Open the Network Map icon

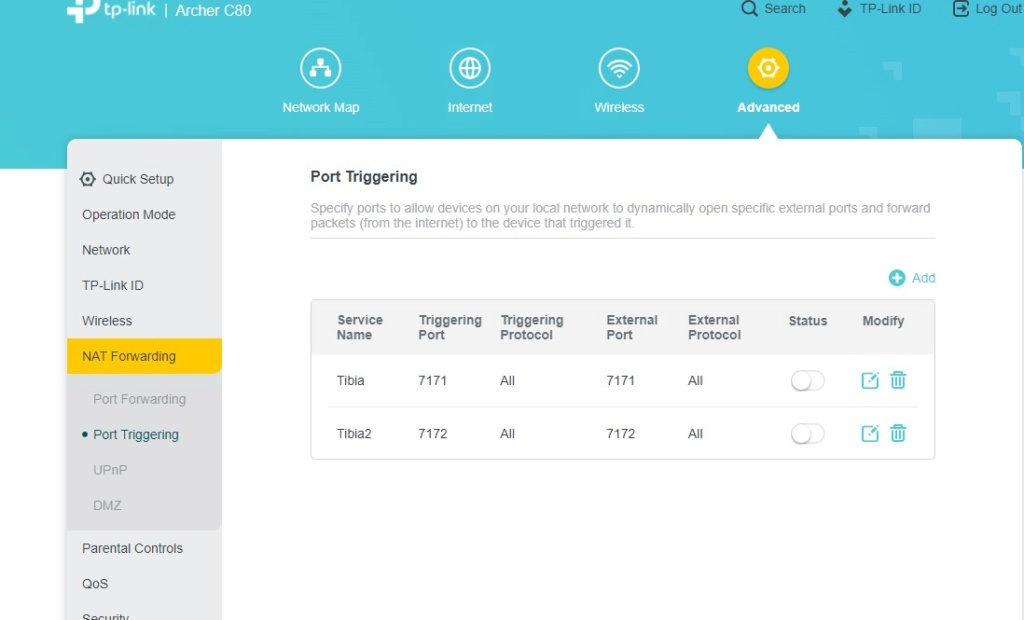click(320, 68)
